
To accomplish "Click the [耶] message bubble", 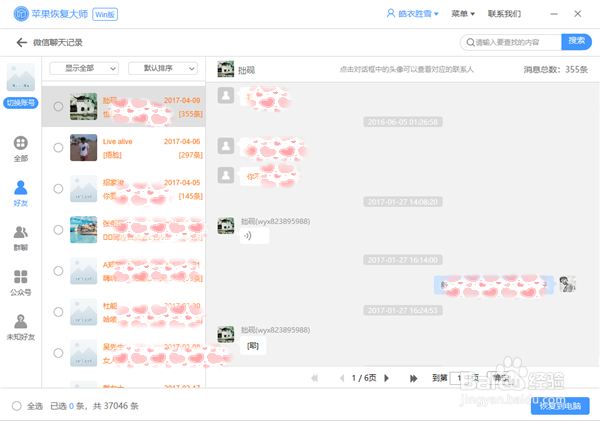I will pyautogui.click(x=253, y=346).
